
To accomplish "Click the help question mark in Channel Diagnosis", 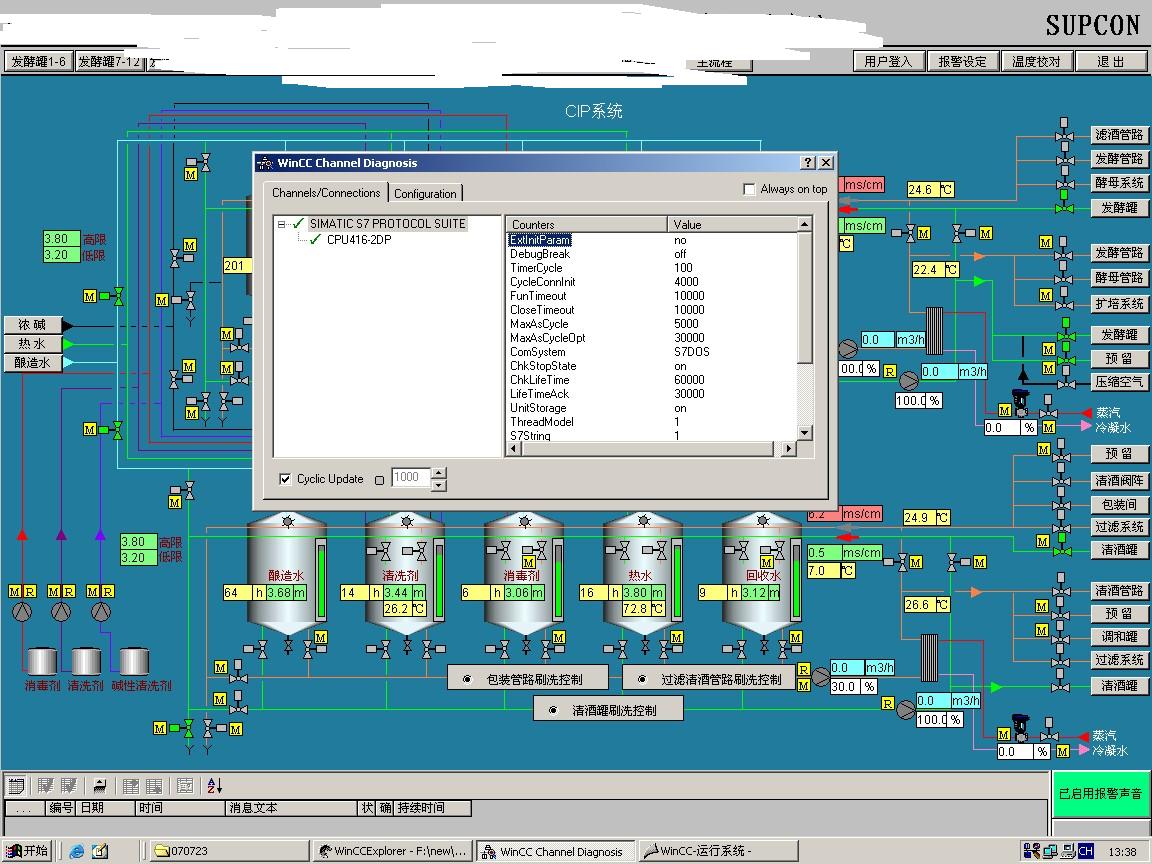I will click(808, 162).
